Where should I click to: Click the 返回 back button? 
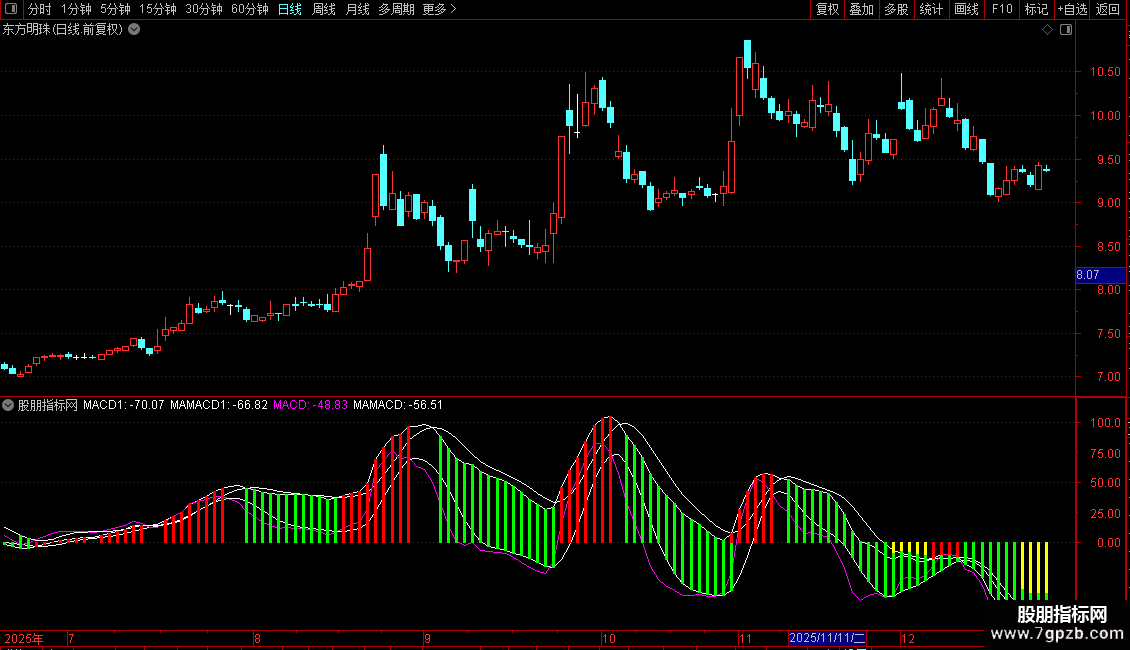(1108, 9)
